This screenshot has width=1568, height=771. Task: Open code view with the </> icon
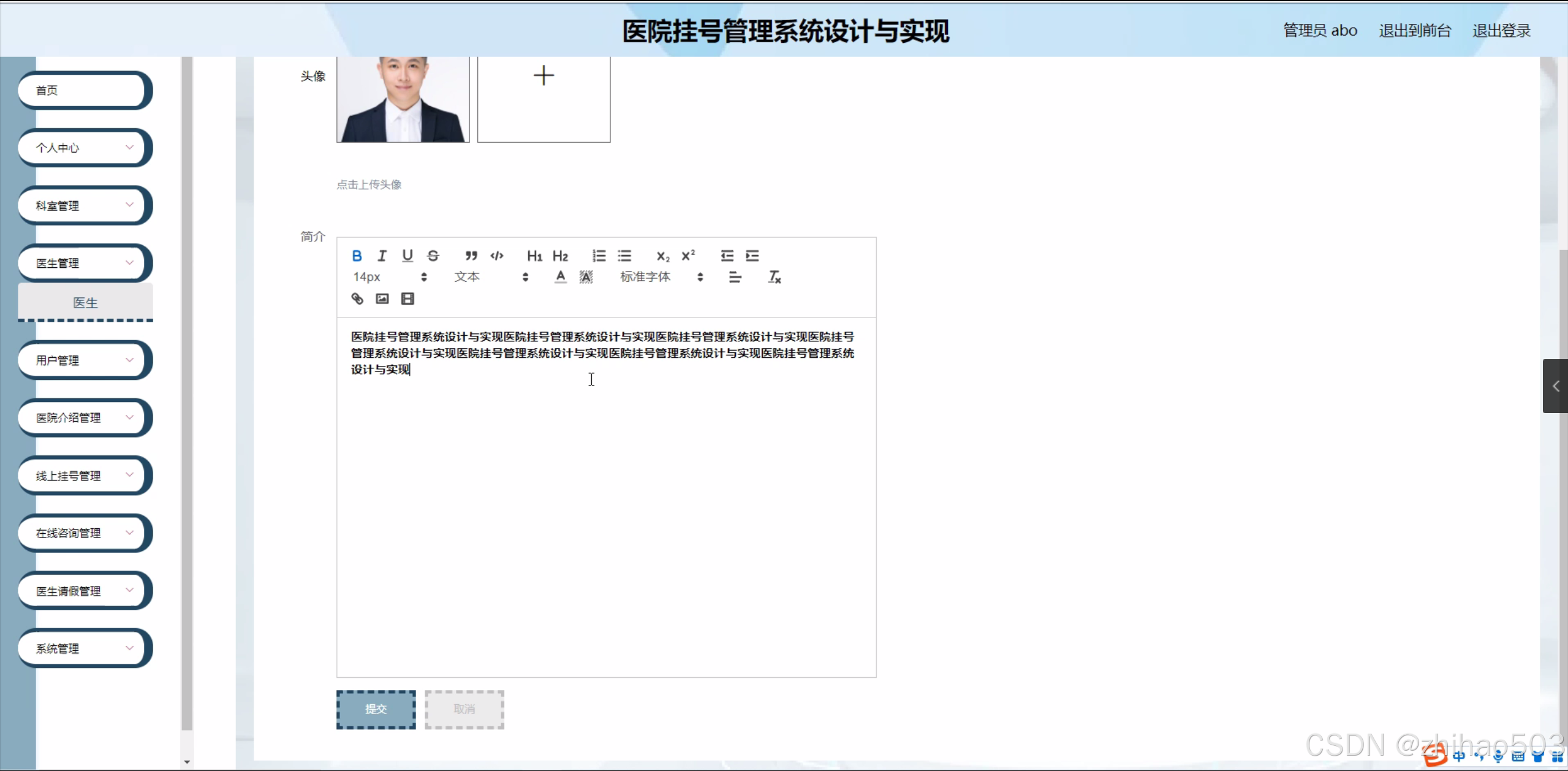point(496,256)
